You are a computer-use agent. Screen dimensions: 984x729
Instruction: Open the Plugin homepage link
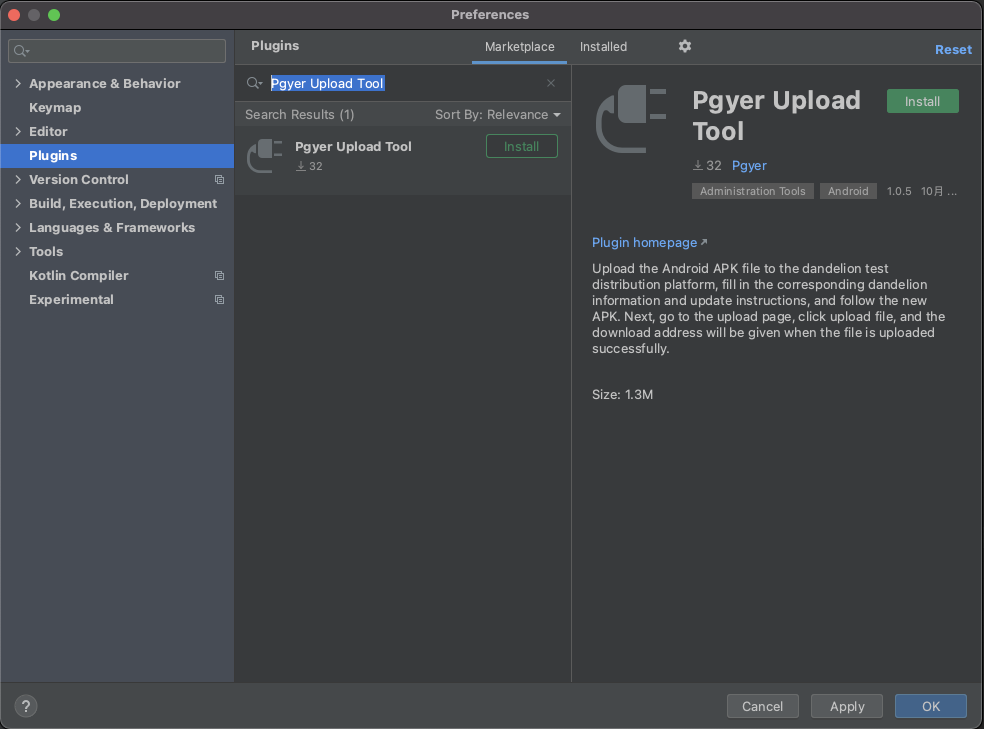644,243
